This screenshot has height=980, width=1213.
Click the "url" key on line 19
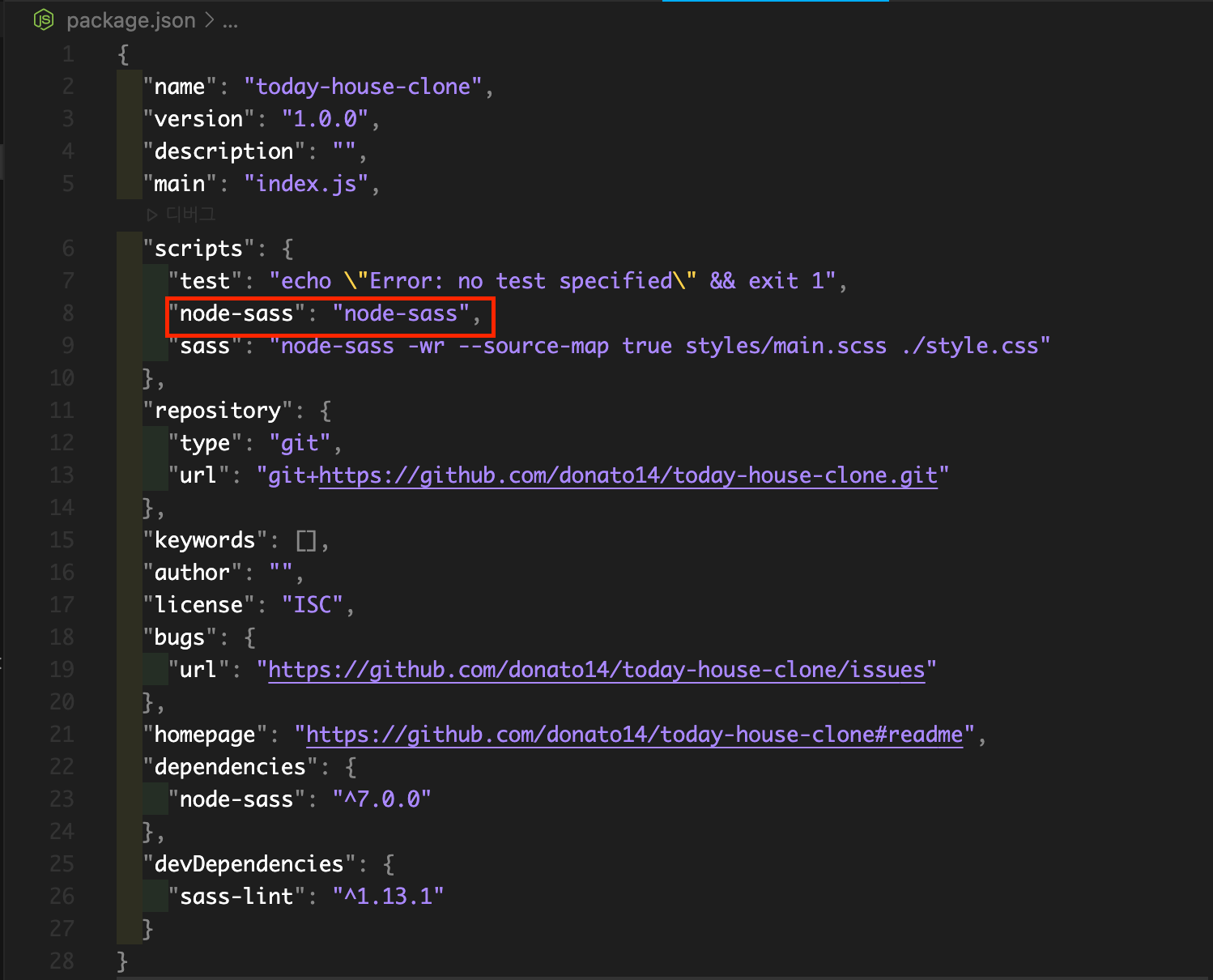tap(198, 670)
